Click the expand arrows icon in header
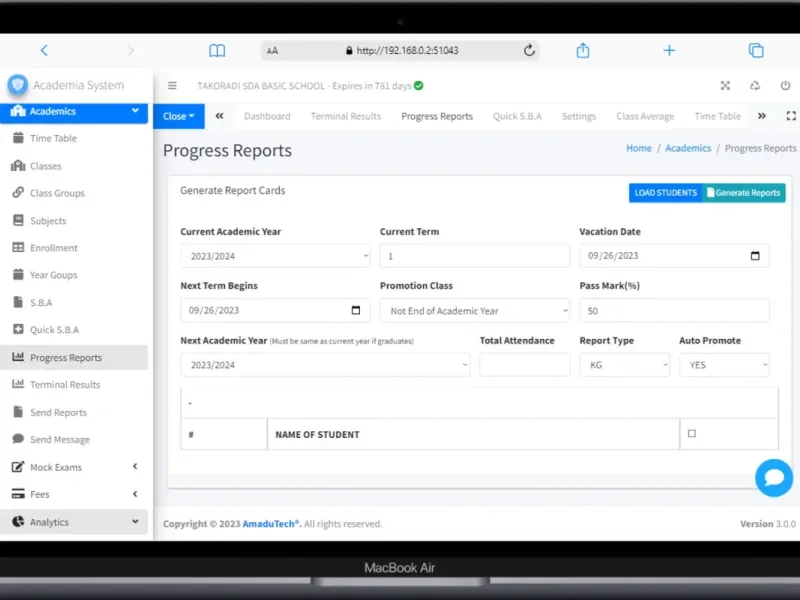800x600 pixels. pyautogui.click(x=725, y=86)
